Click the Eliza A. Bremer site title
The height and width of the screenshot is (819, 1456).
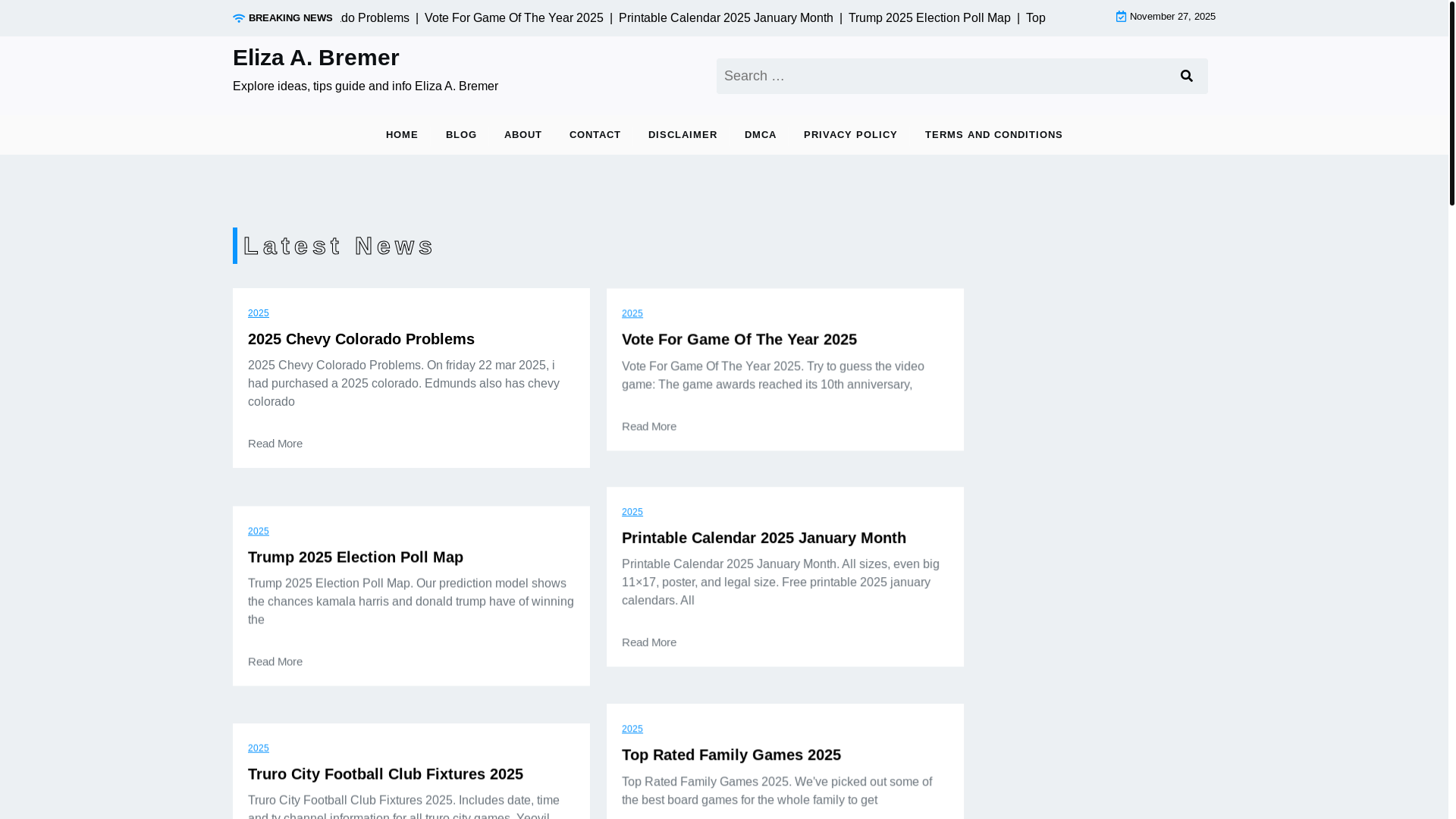click(x=315, y=58)
